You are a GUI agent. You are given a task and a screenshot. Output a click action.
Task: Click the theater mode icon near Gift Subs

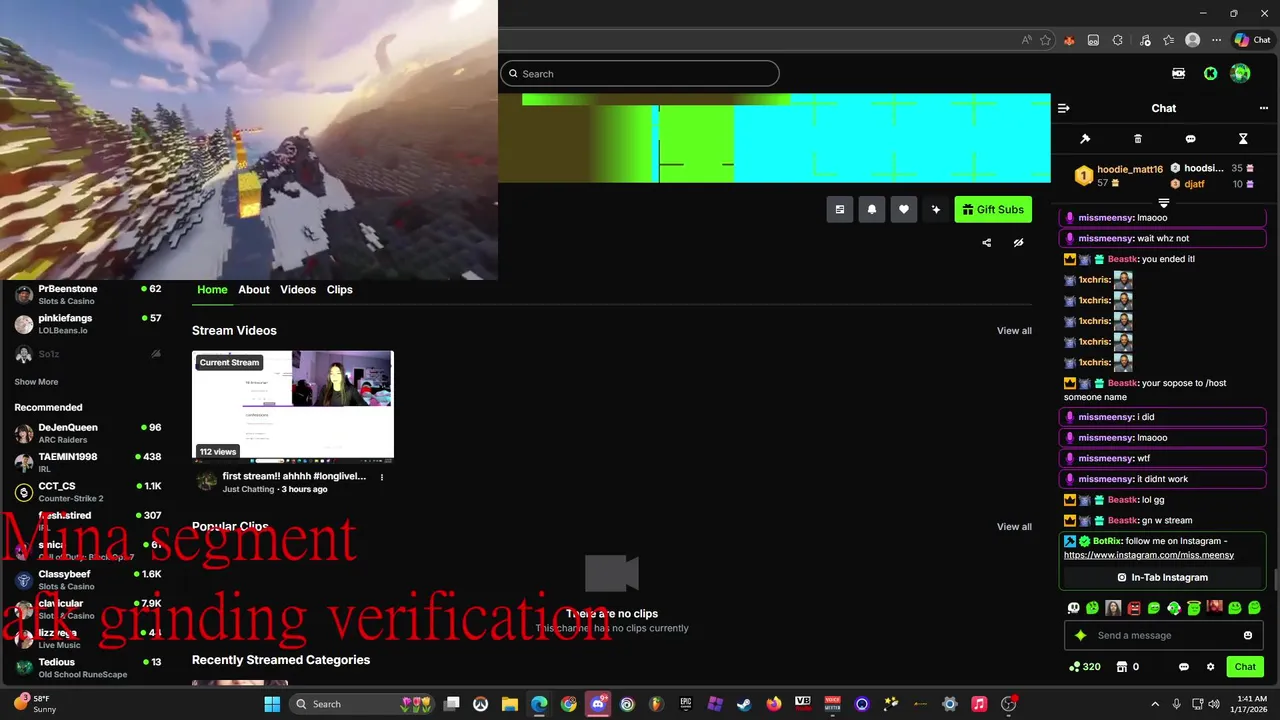pyautogui.click(x=840, y=209)
